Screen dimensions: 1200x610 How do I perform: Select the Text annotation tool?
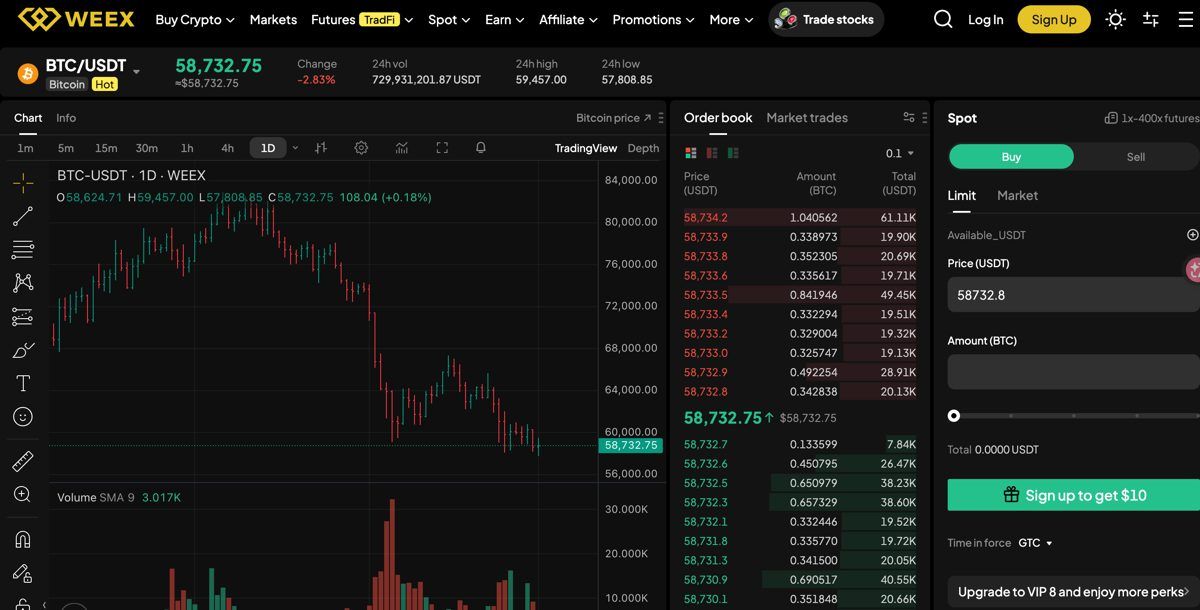point(23,383)
